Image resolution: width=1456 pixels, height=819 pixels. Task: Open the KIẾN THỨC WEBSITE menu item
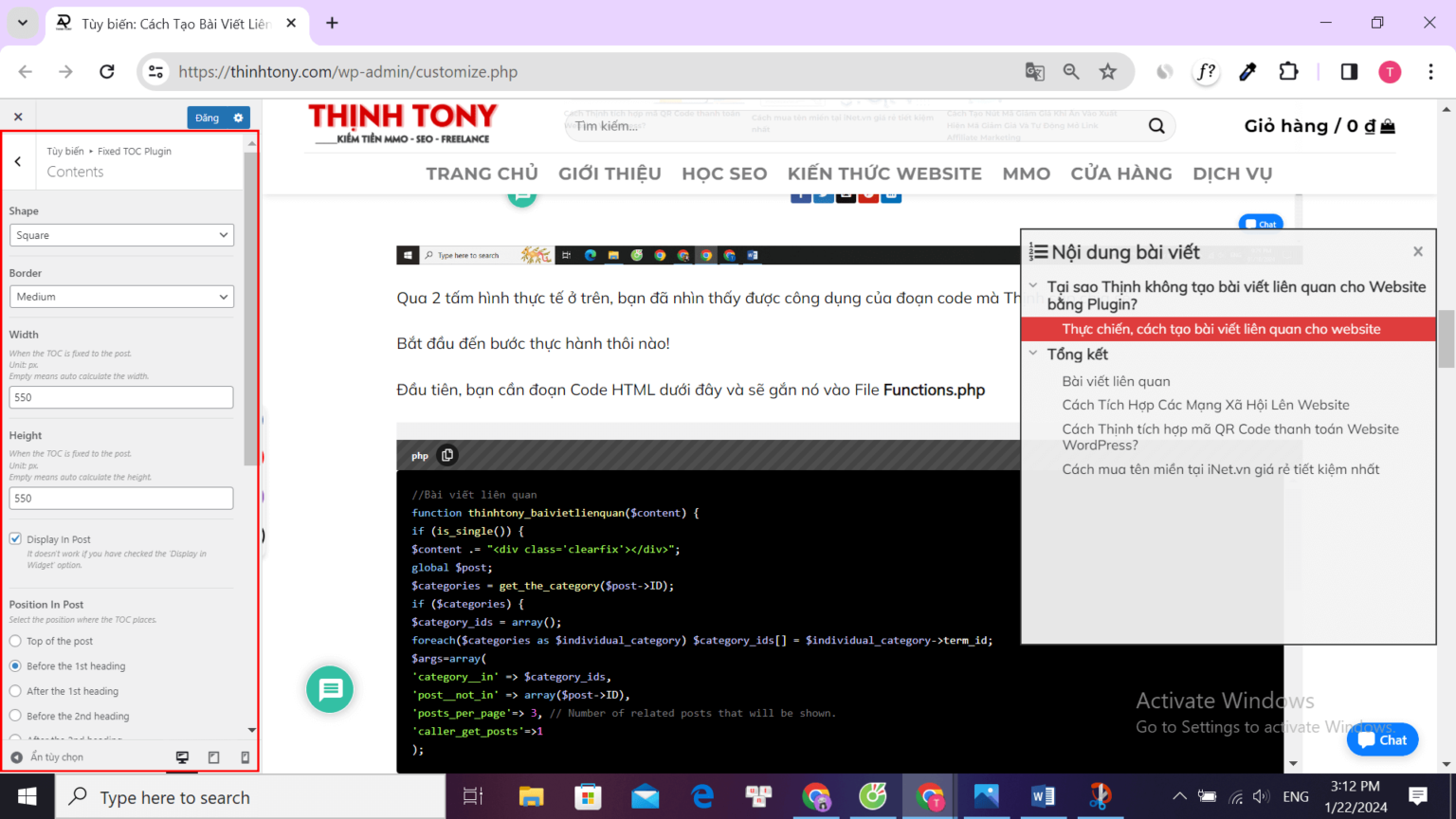(x=883, y=173)
